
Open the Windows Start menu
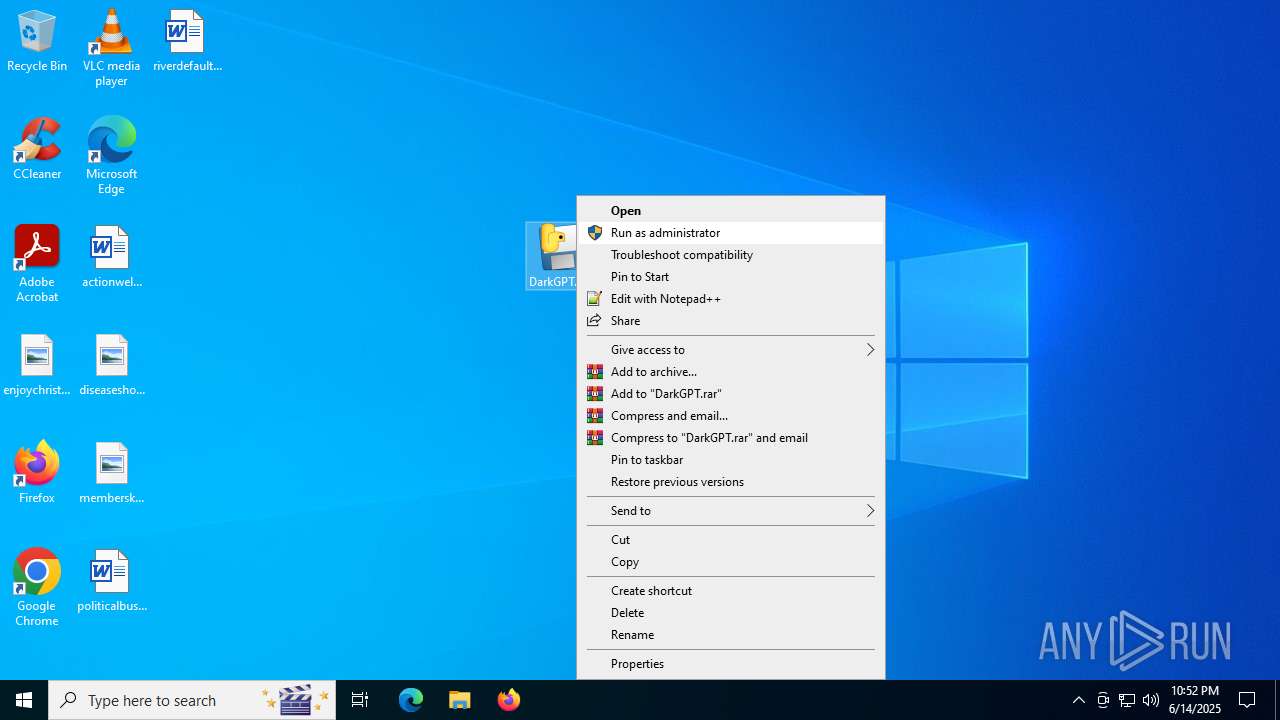pyautogui.click(x=24, y=700)
